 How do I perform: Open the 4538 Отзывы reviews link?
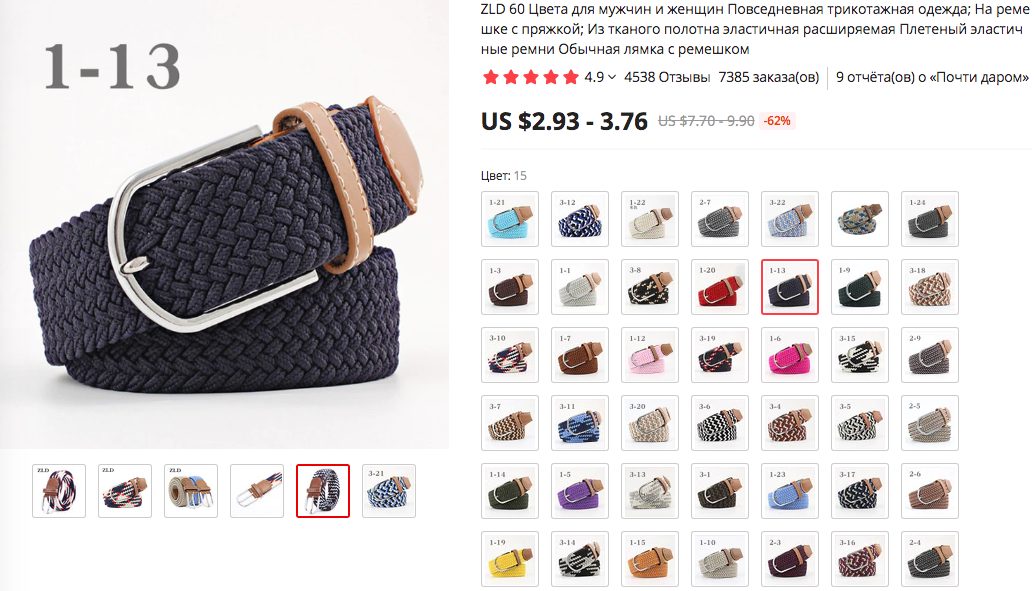click(x=667, y=77)
